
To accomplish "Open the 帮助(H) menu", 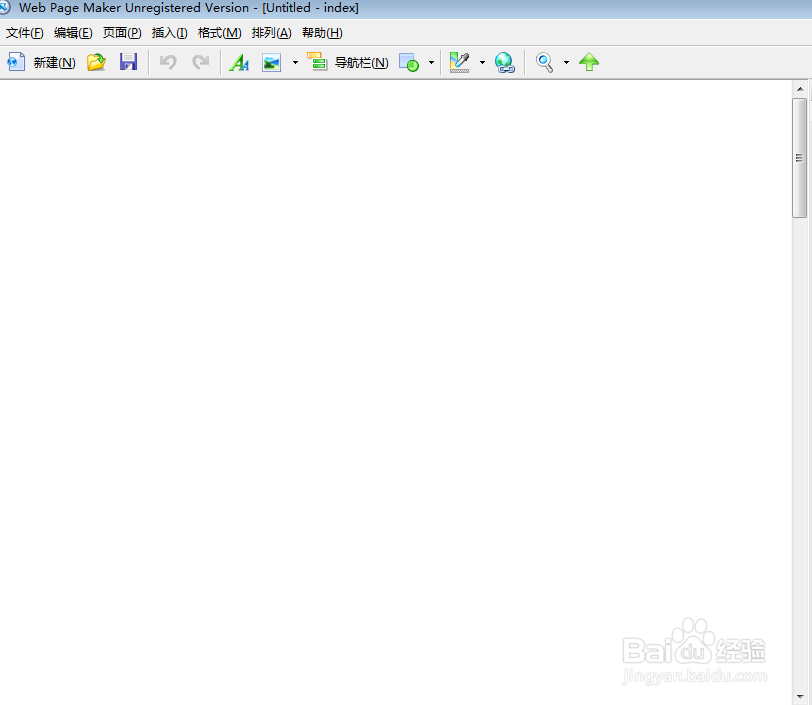I will (x=322, y=33).
